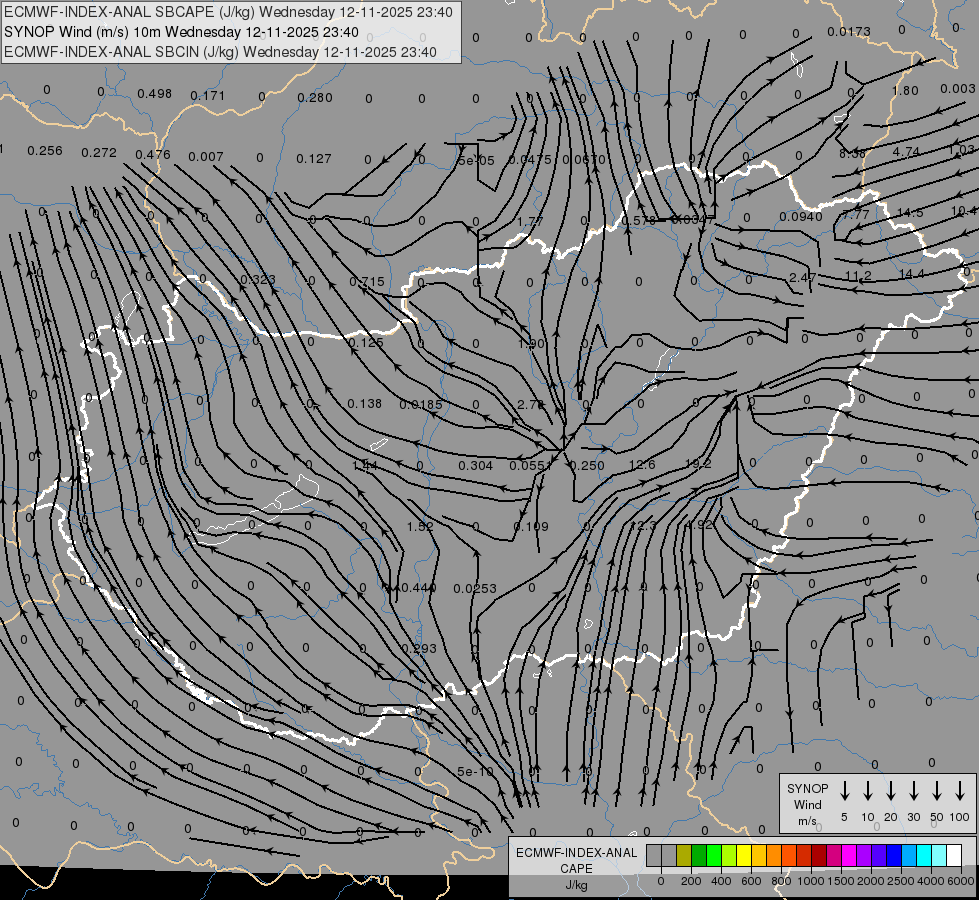Viewport: 979px width, 900px height.
Task: Click 'ECMWF-INDEX-ANAL' label in CAPE legend
Action: tap(576, 853)
